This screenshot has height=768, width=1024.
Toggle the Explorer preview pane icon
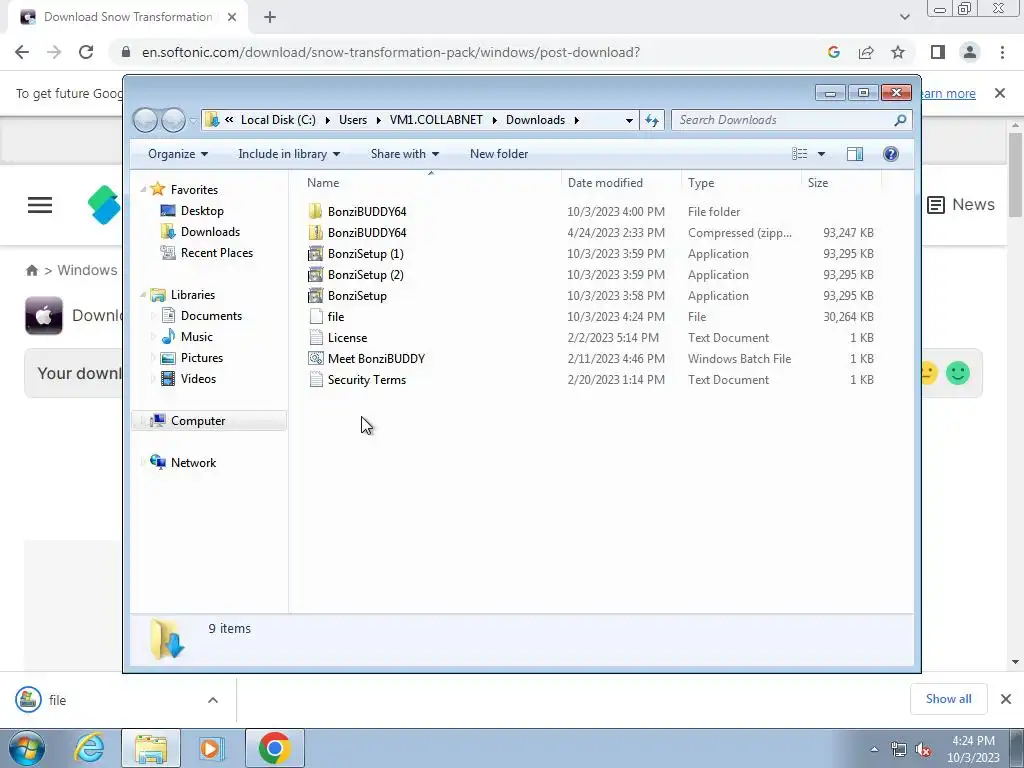point(854,153)
